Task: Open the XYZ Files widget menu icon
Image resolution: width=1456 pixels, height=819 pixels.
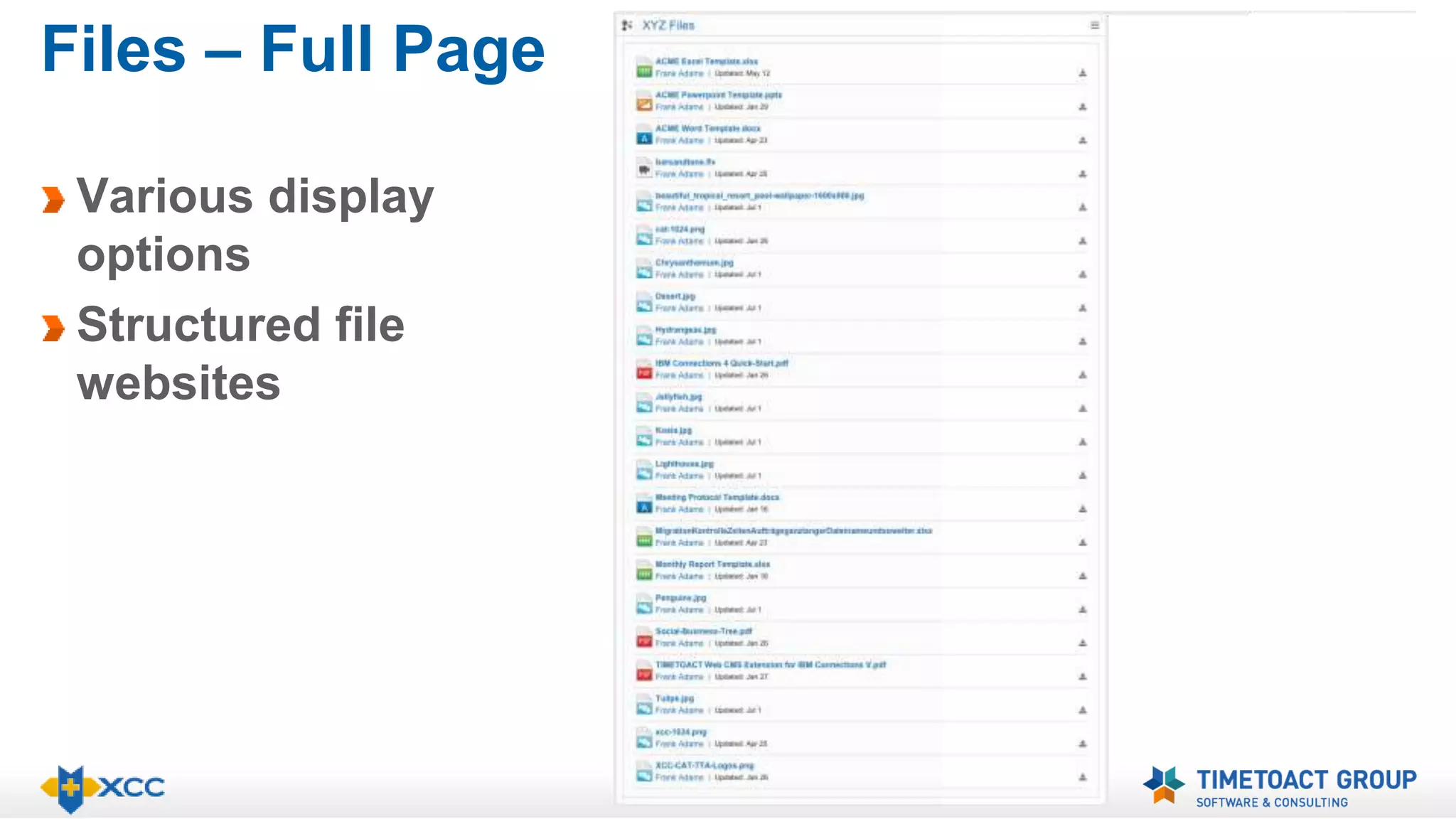Action: [x=1094, y=26]
